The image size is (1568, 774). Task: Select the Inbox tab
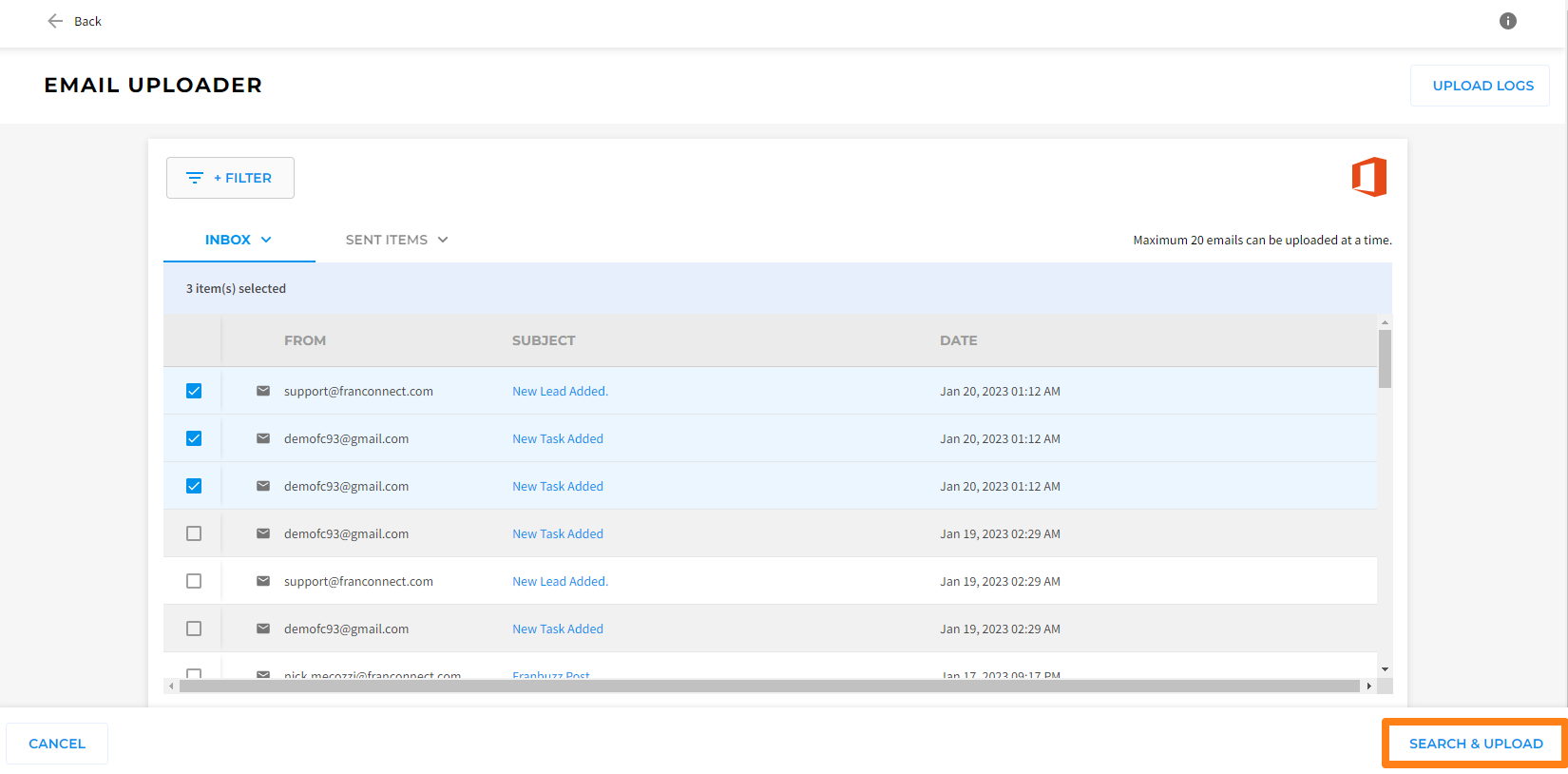(239, 240)
